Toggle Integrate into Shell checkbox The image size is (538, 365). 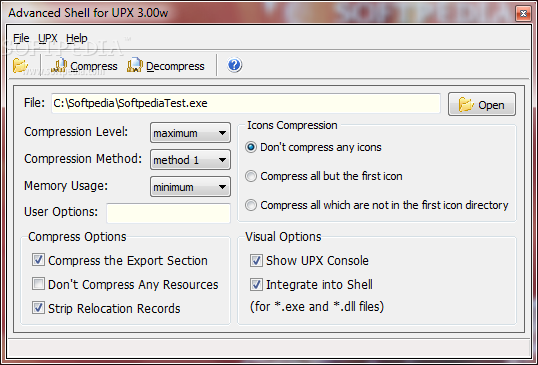[x=256, y=284]
